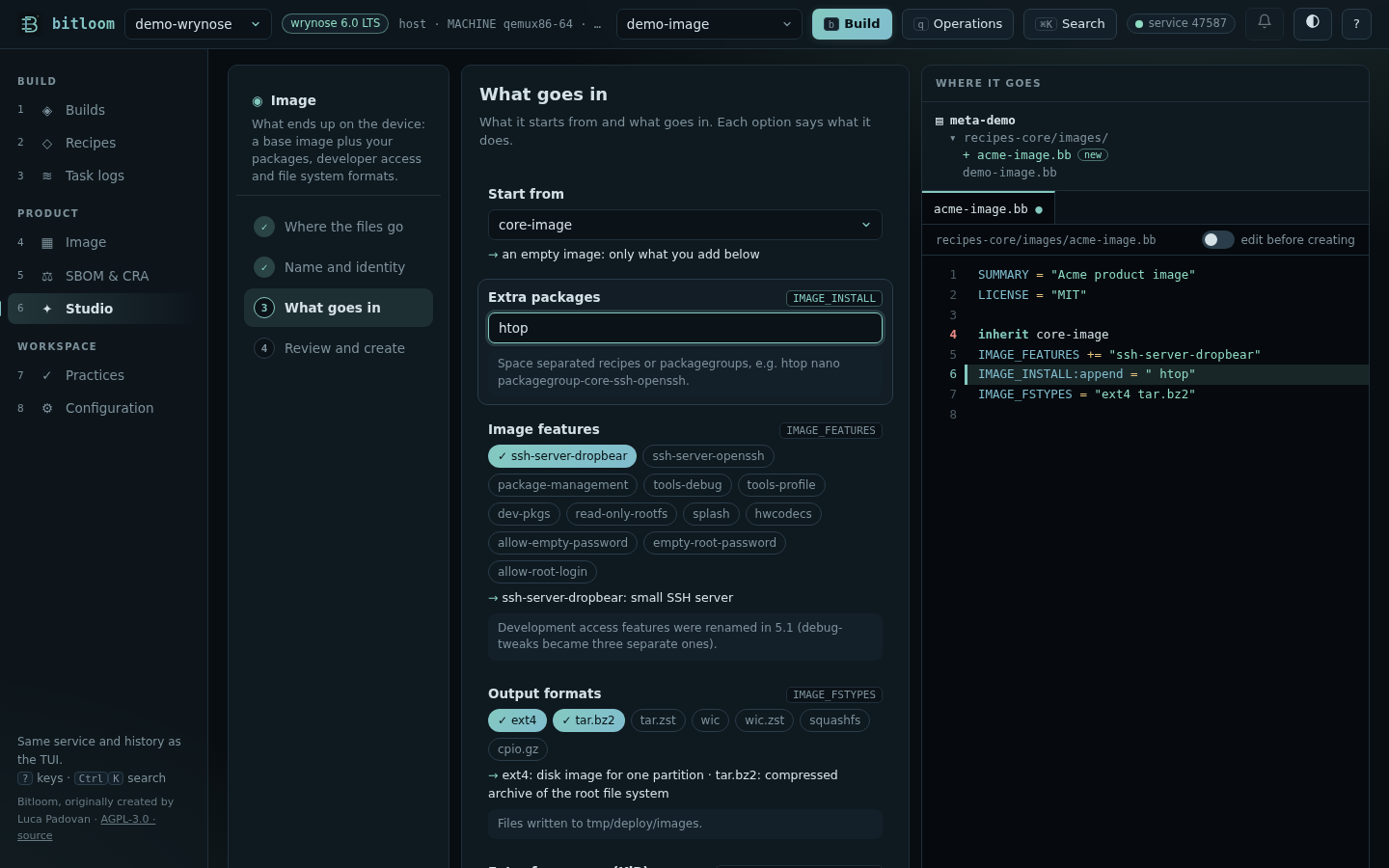
Task: Open the demo-wrynose project dropdown
Action: [198, 24]
